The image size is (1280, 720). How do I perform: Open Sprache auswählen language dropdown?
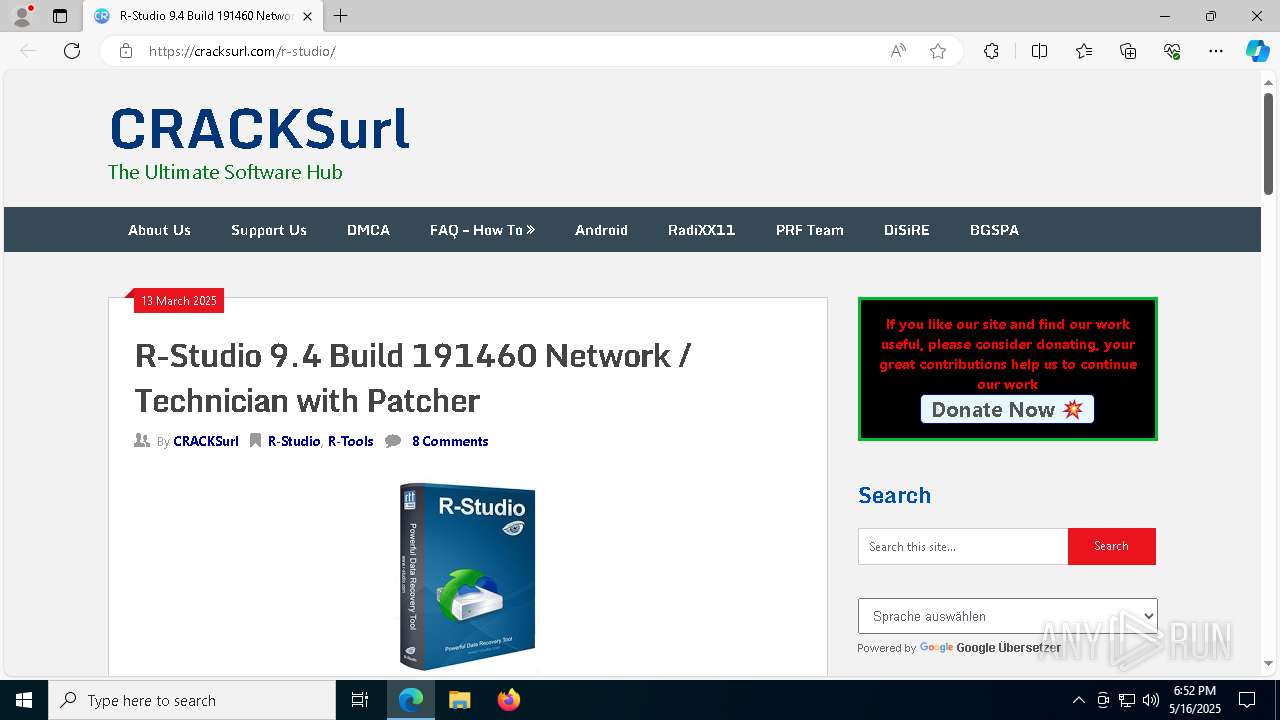[1007, 616]
